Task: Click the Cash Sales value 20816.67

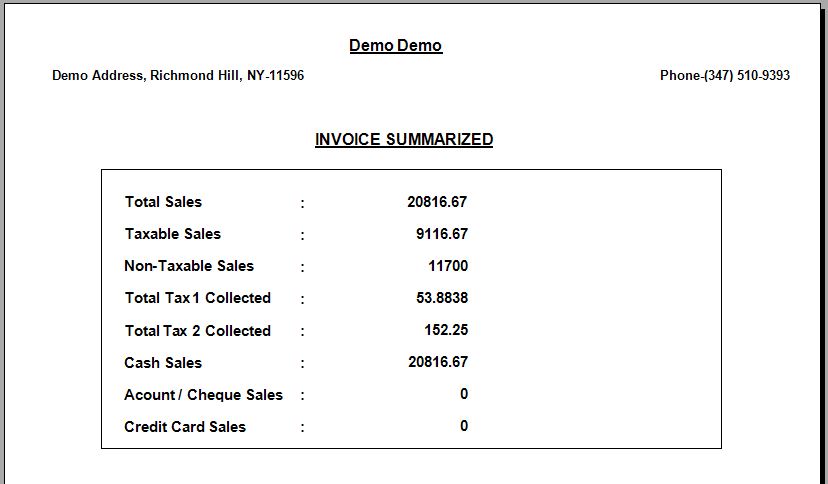Action: point(437,362)
